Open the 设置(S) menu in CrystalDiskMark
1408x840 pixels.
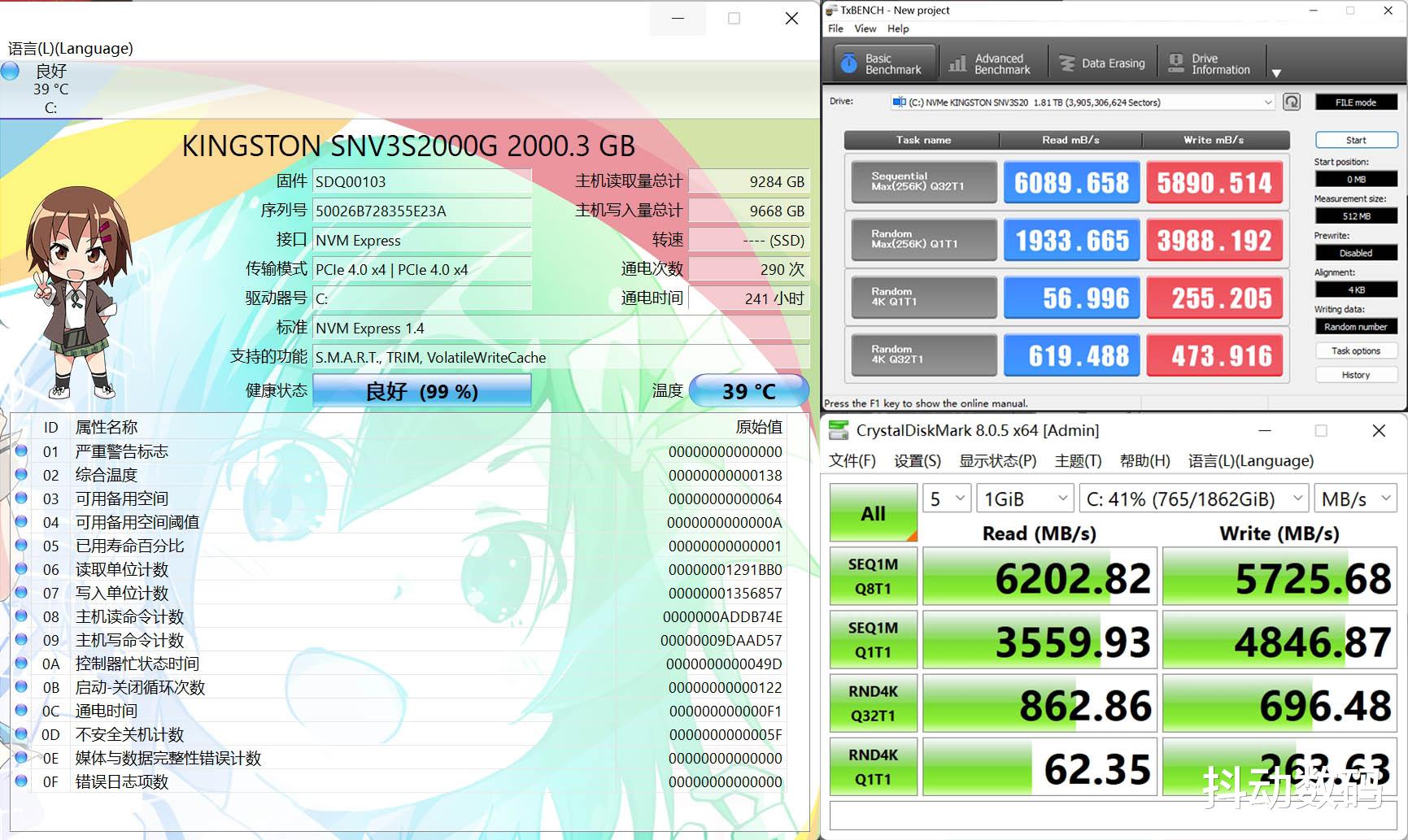click(918, 461)
